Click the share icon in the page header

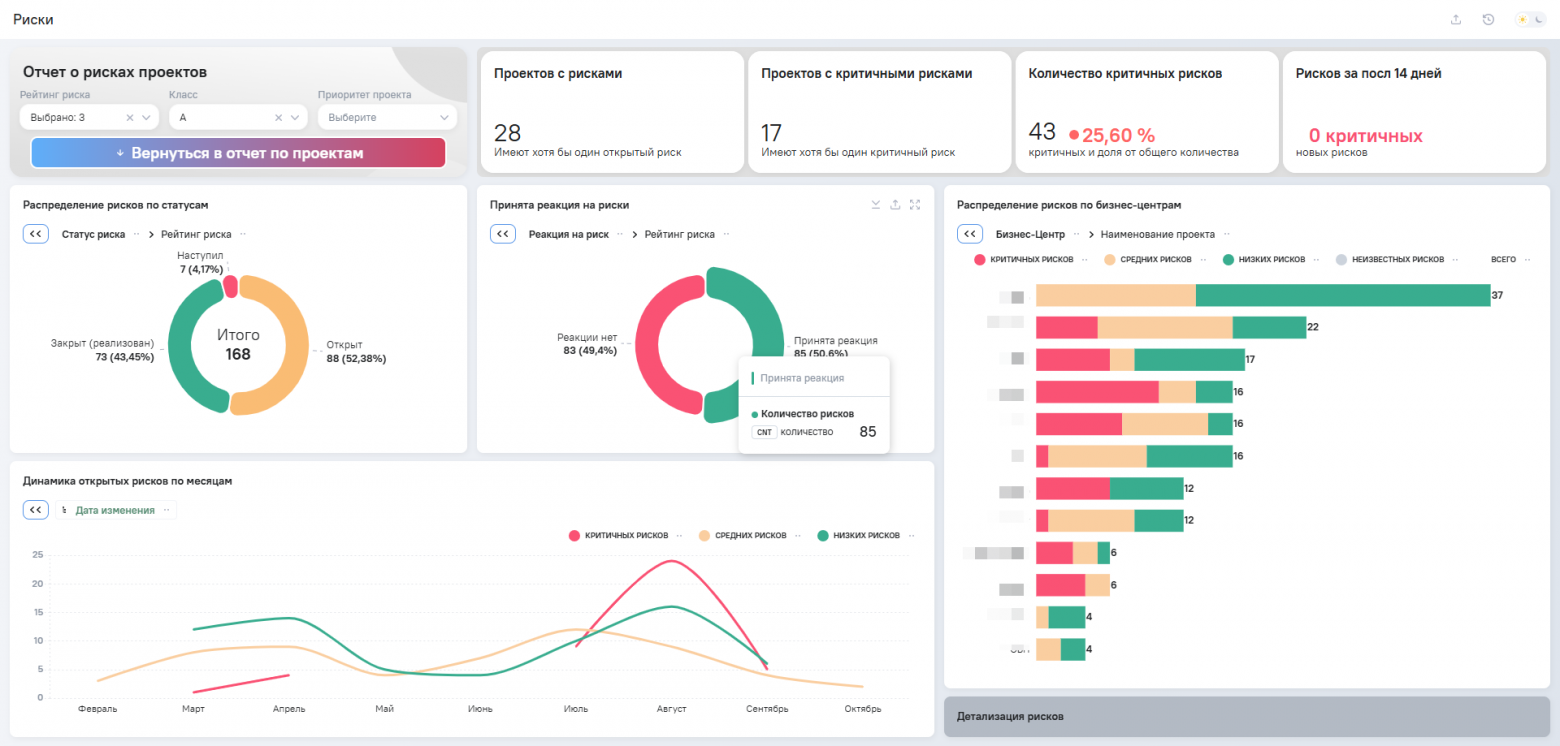coord(1456,19)
